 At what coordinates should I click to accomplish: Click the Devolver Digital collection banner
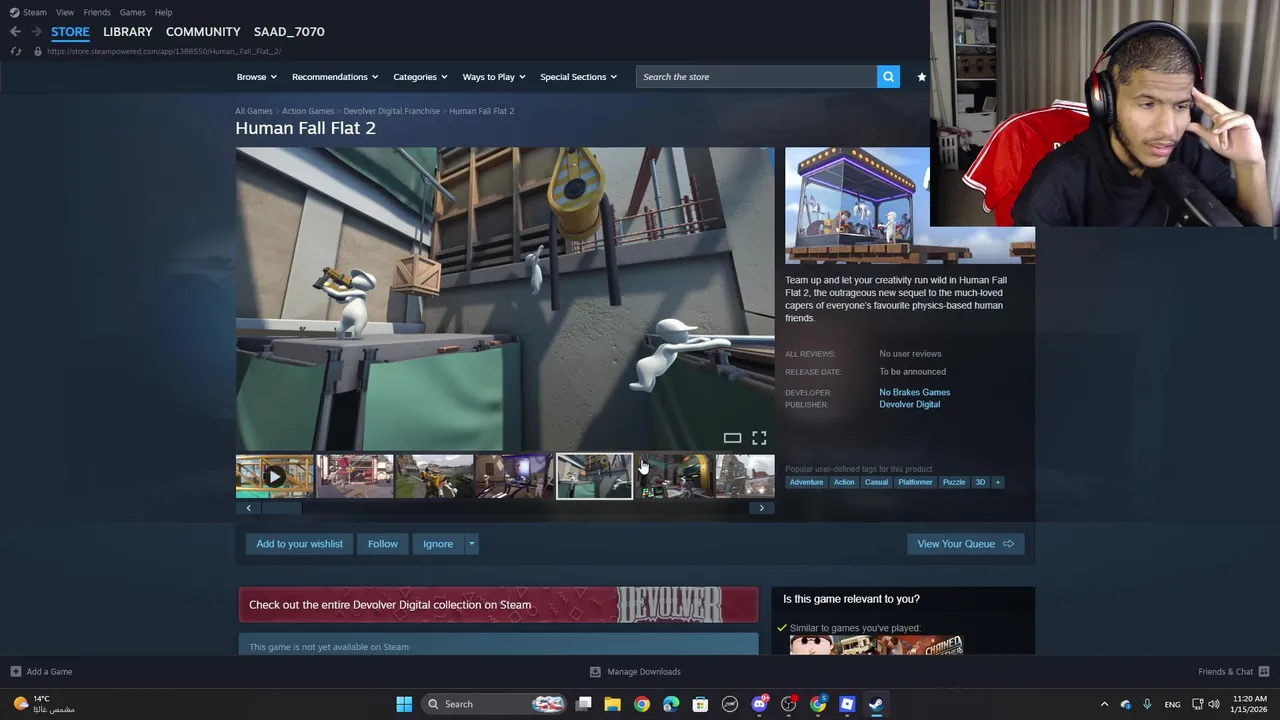tap(498, 605)
